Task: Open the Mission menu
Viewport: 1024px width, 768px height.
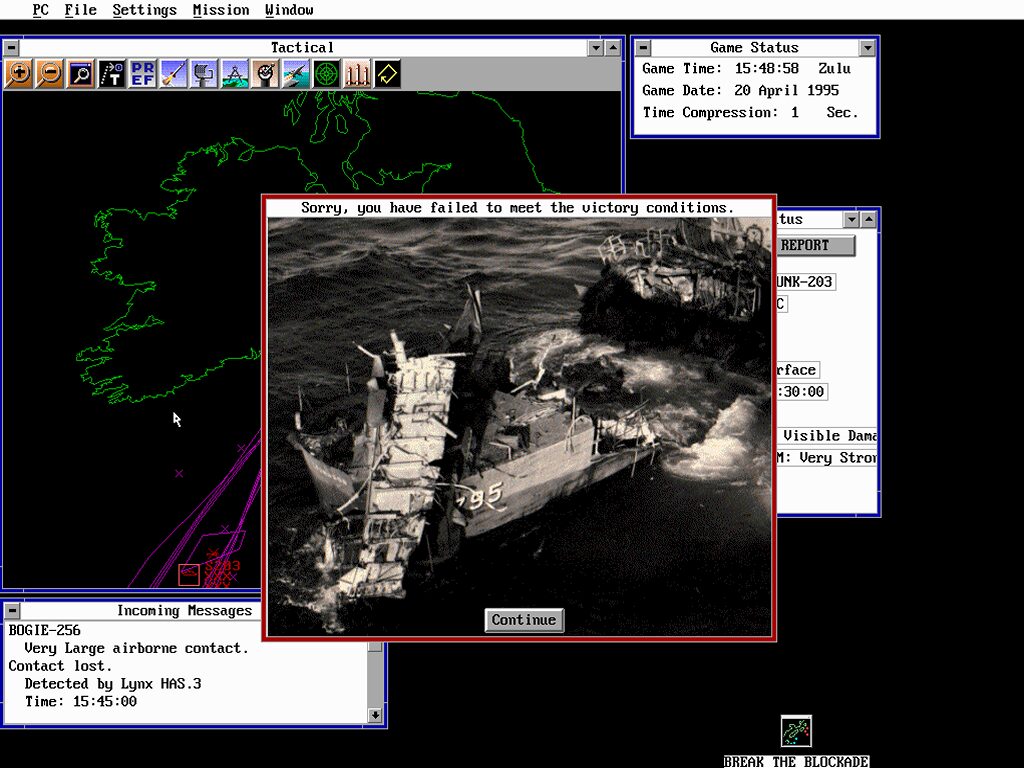Action: click(x=221, y=10)
